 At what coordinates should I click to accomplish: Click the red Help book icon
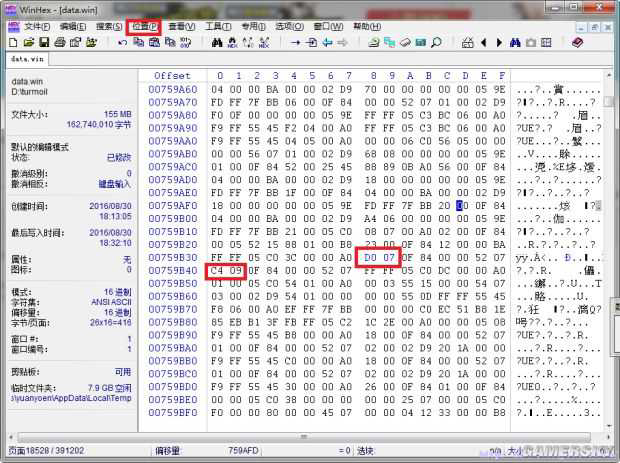(x=577, y=43)
